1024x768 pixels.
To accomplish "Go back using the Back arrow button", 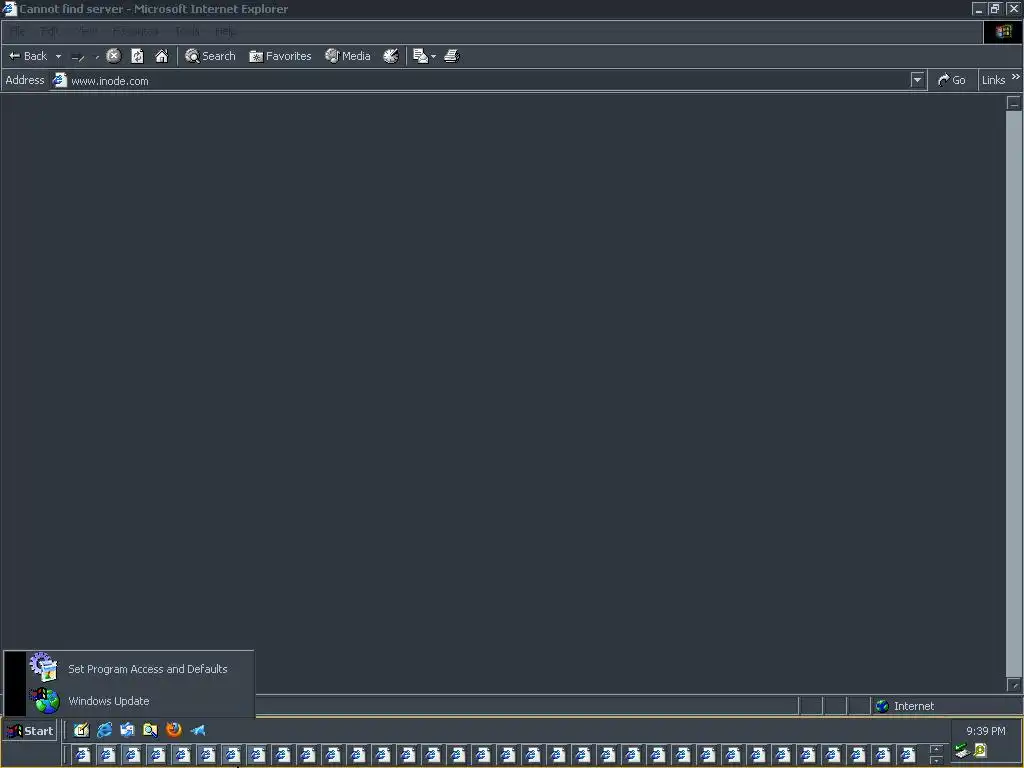I will [28, 56].
